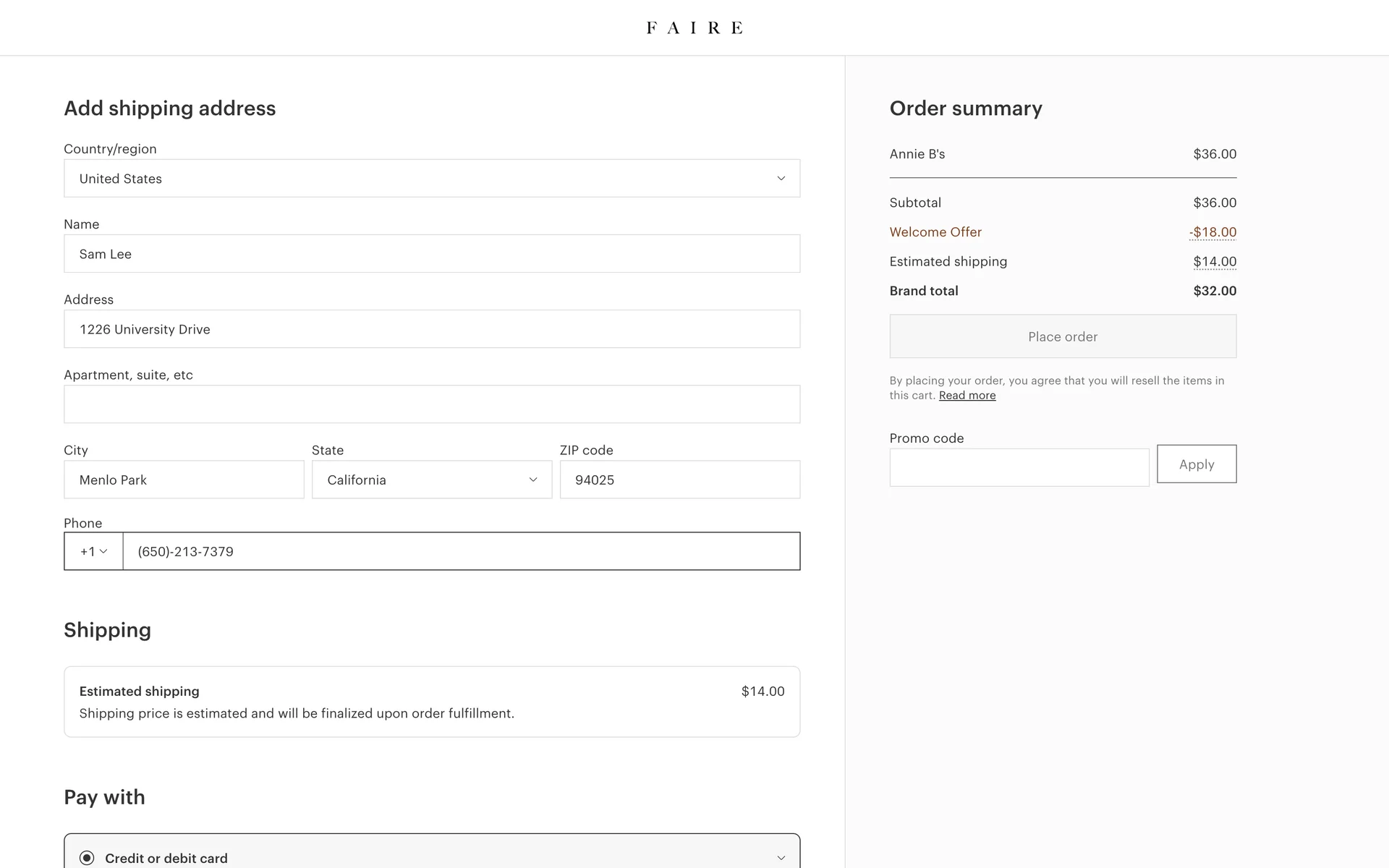The image size is (1389, 868).
Task: Click the Address field with University Drive
Action: [432, 329]
